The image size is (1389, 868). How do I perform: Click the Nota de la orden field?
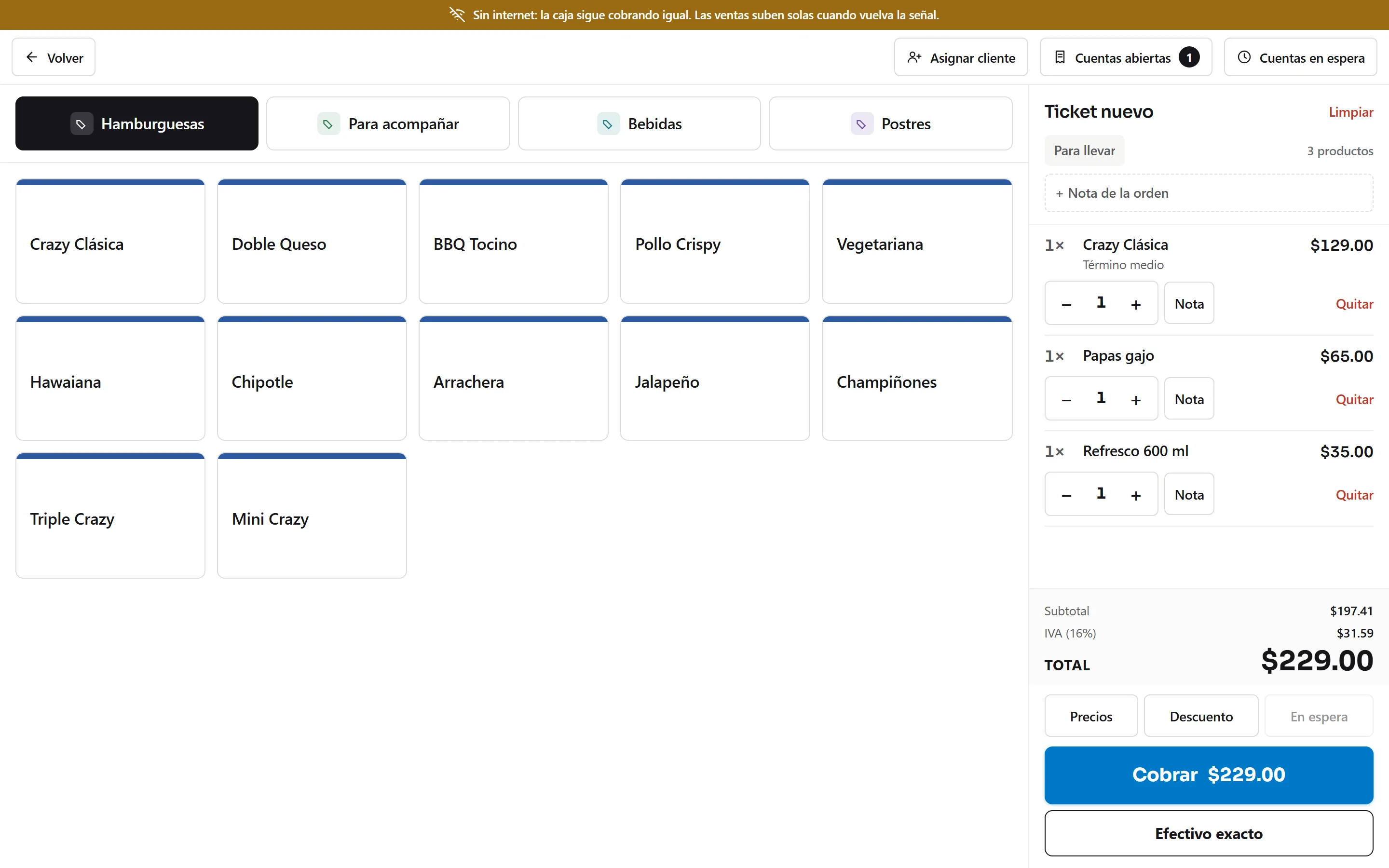(1209, 193)
